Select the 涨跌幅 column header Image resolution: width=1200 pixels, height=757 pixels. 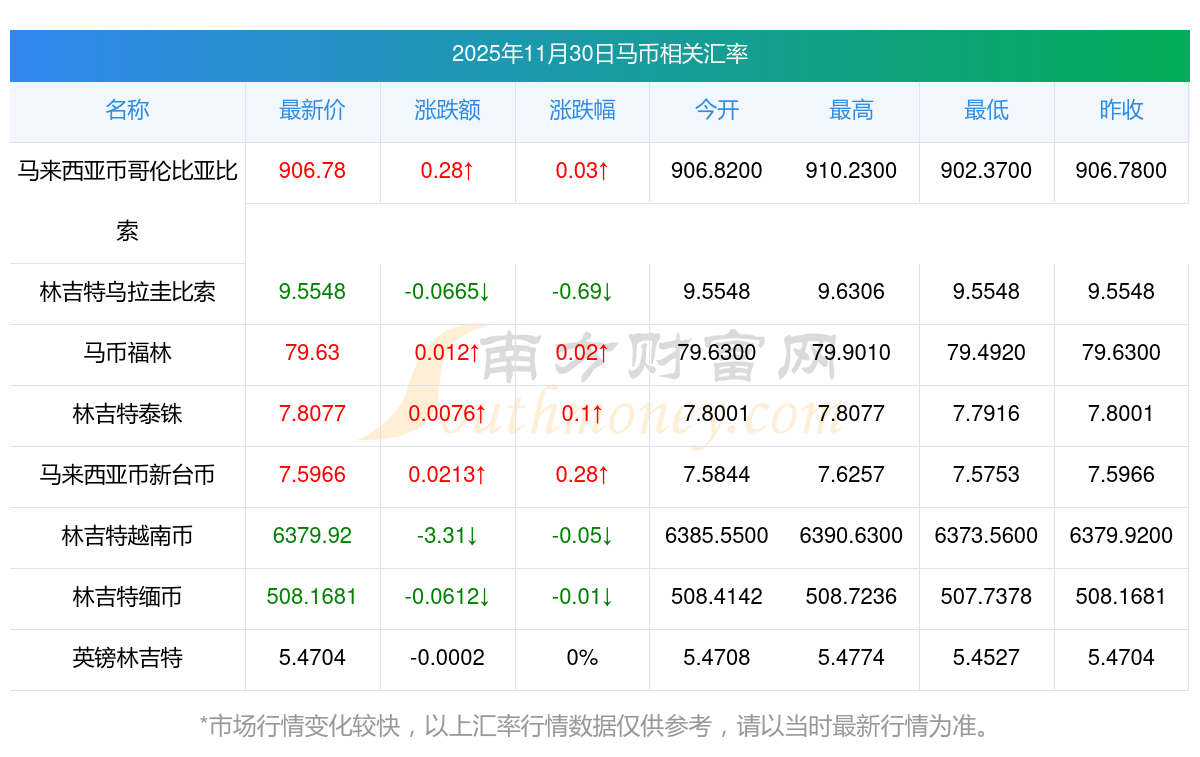[582, 111]
